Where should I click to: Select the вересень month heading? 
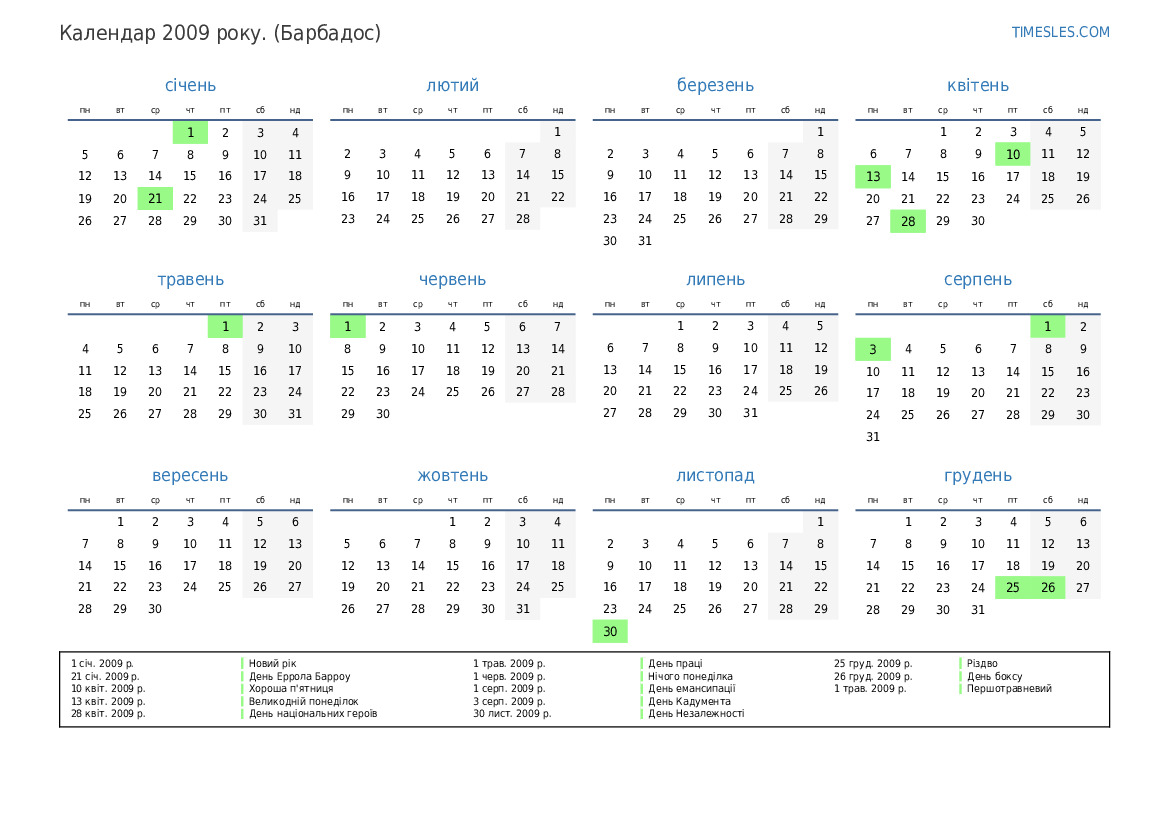190,476
